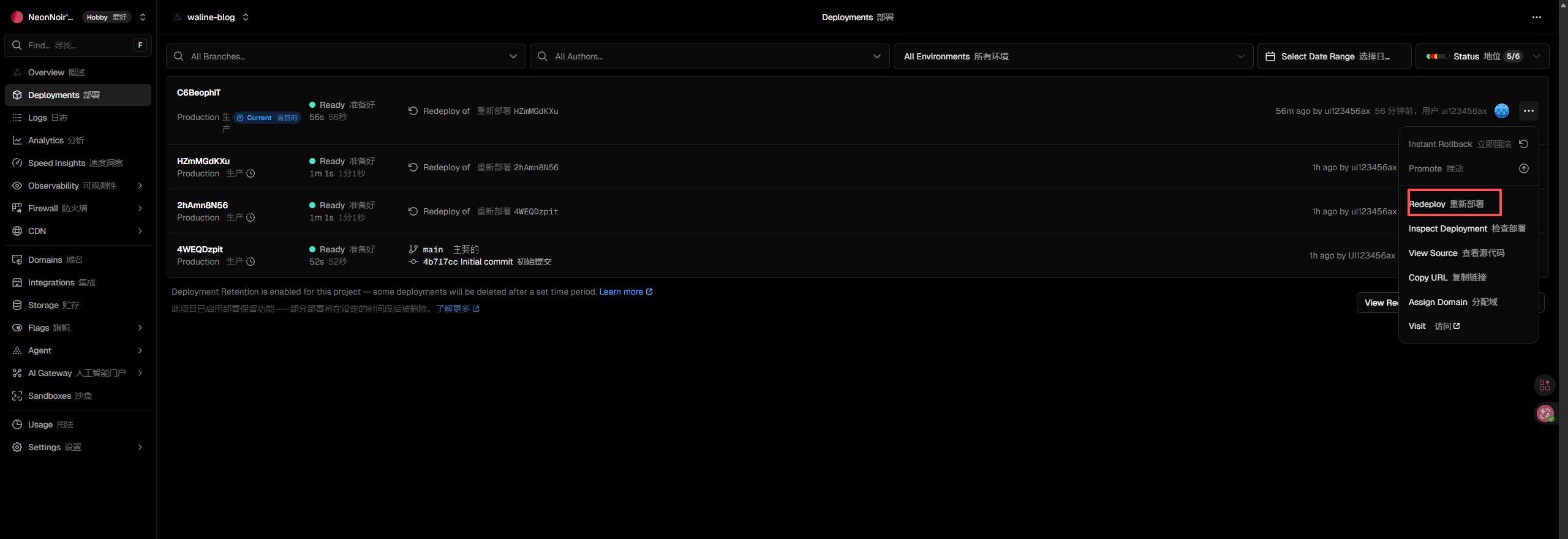Click the three-dot actions button in C6BeophiT row
The height and width of the screenshot is (539, 1568).
click(x=1529, y=111)
